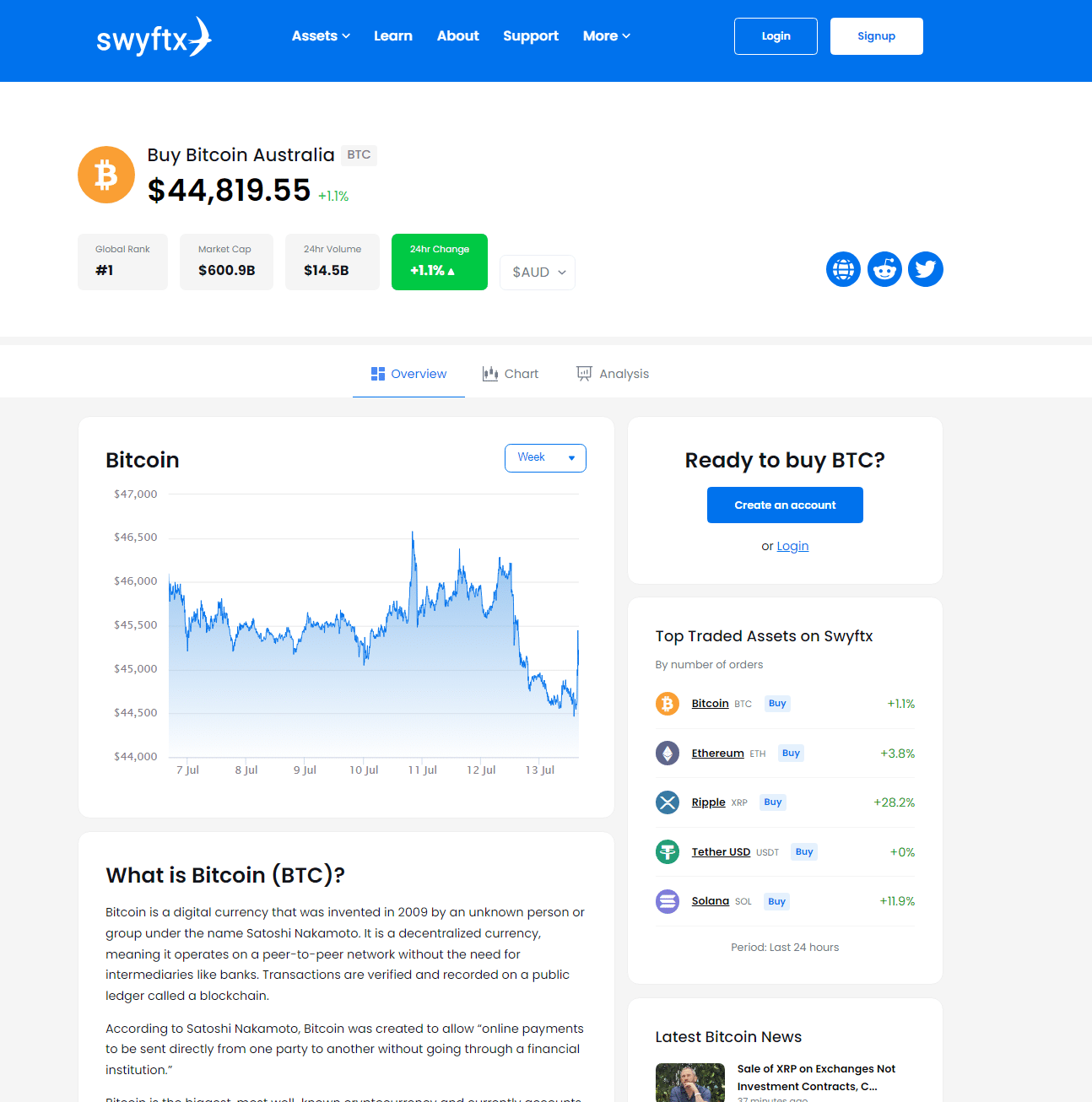Image resolution: width=1092 pixels, height=1102 pixels.
Task: Open the About page from the navbar
Action: [x=458, y=36]
